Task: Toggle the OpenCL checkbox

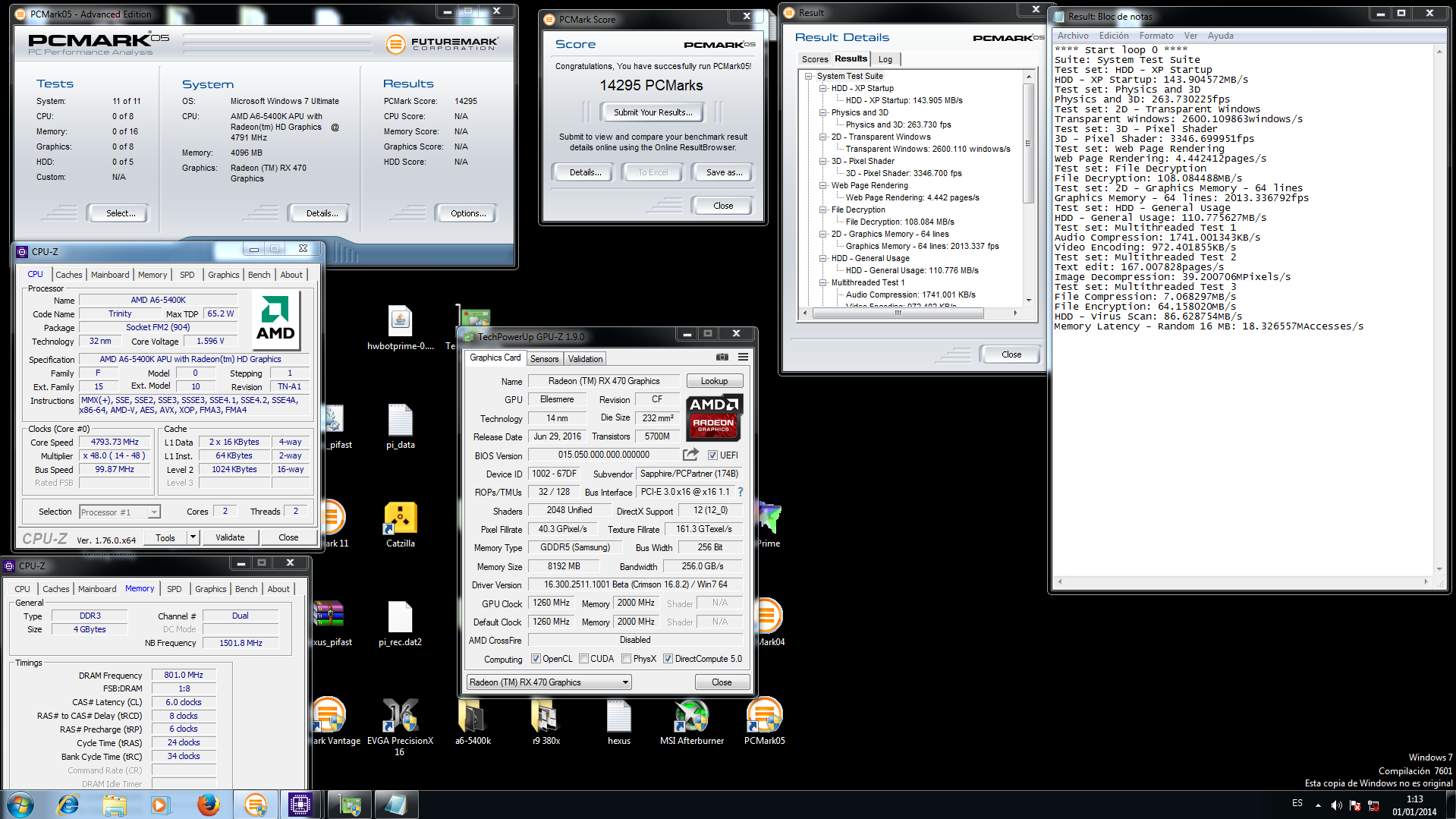Action: click(536, 659)
